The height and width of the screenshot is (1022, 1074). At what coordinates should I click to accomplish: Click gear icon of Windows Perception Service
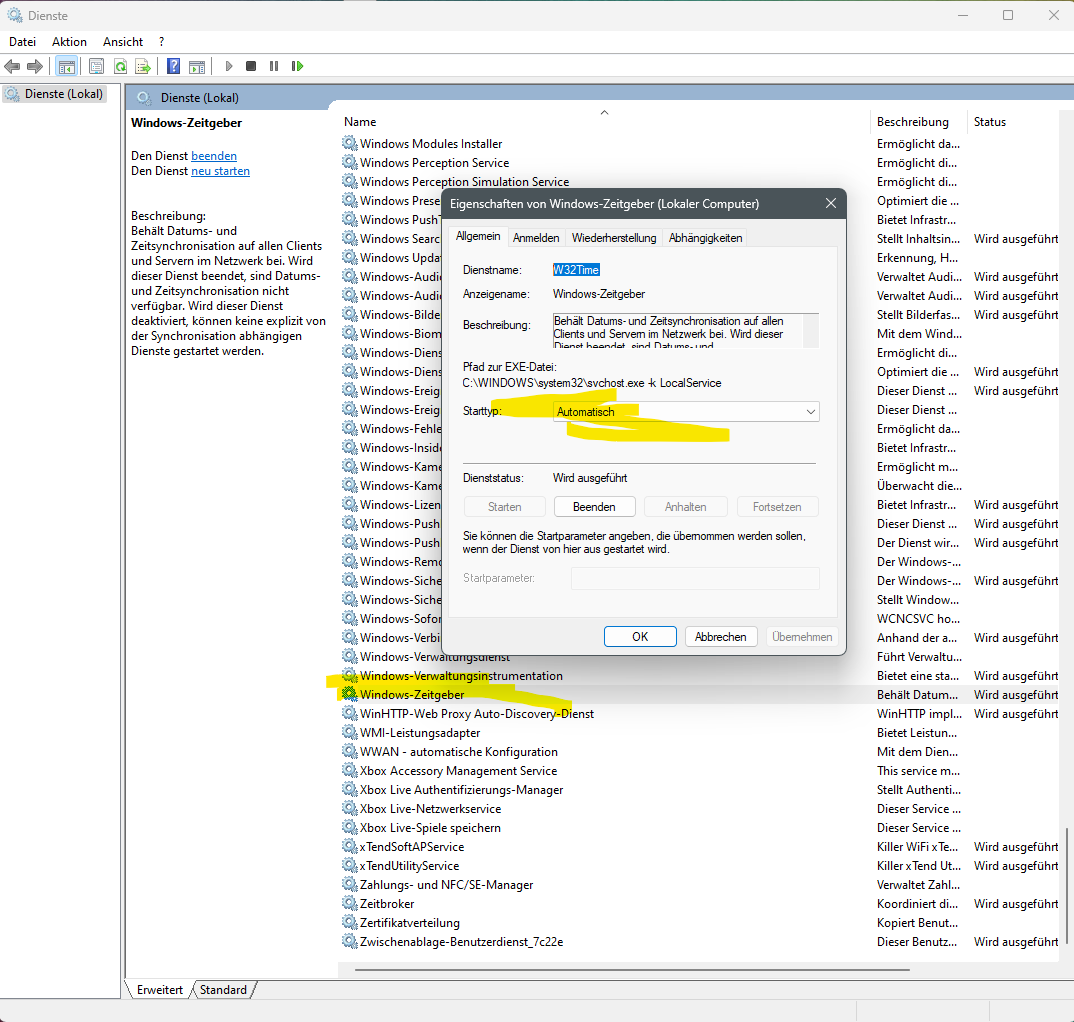[x=350, y=162]
